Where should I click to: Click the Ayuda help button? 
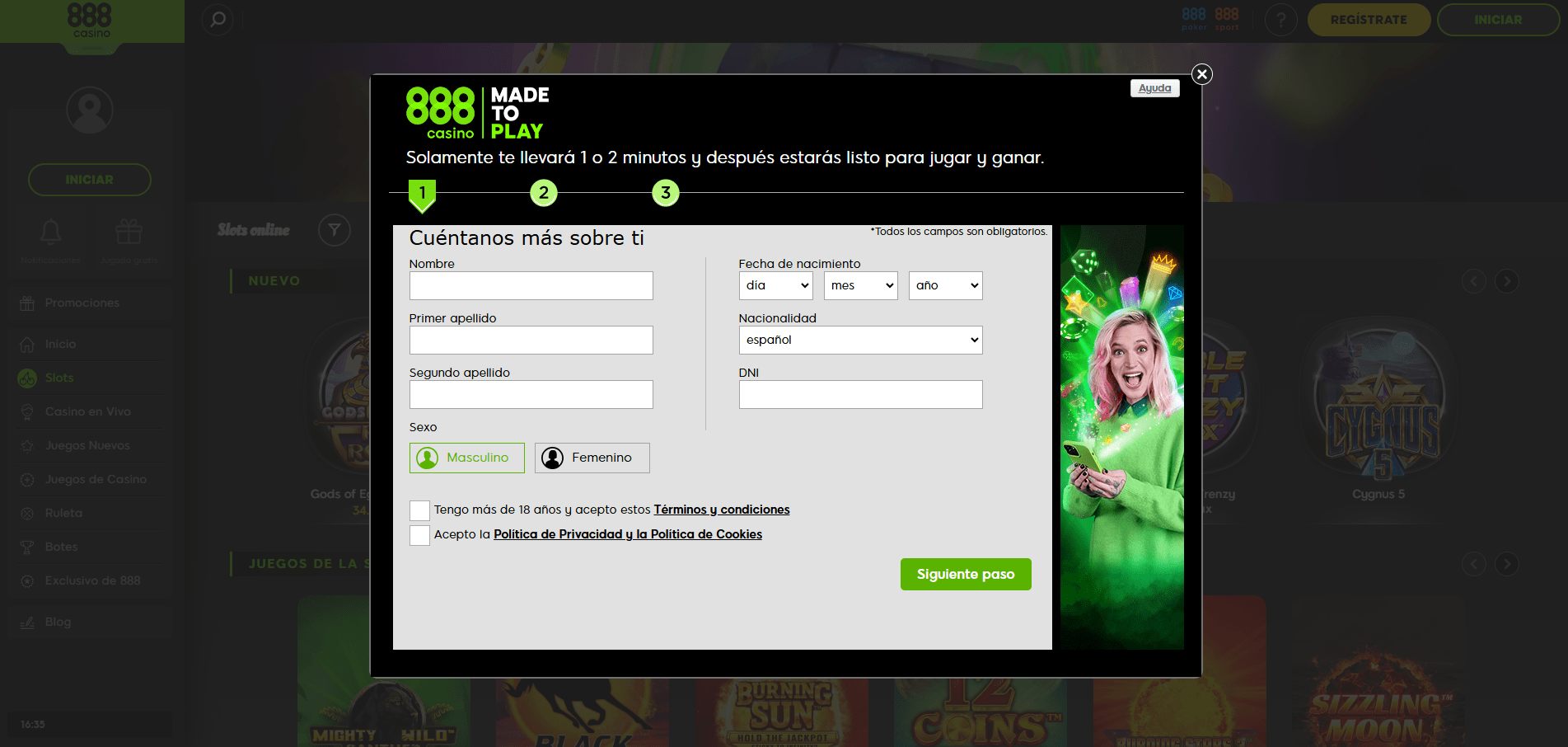click(1155, 88)
